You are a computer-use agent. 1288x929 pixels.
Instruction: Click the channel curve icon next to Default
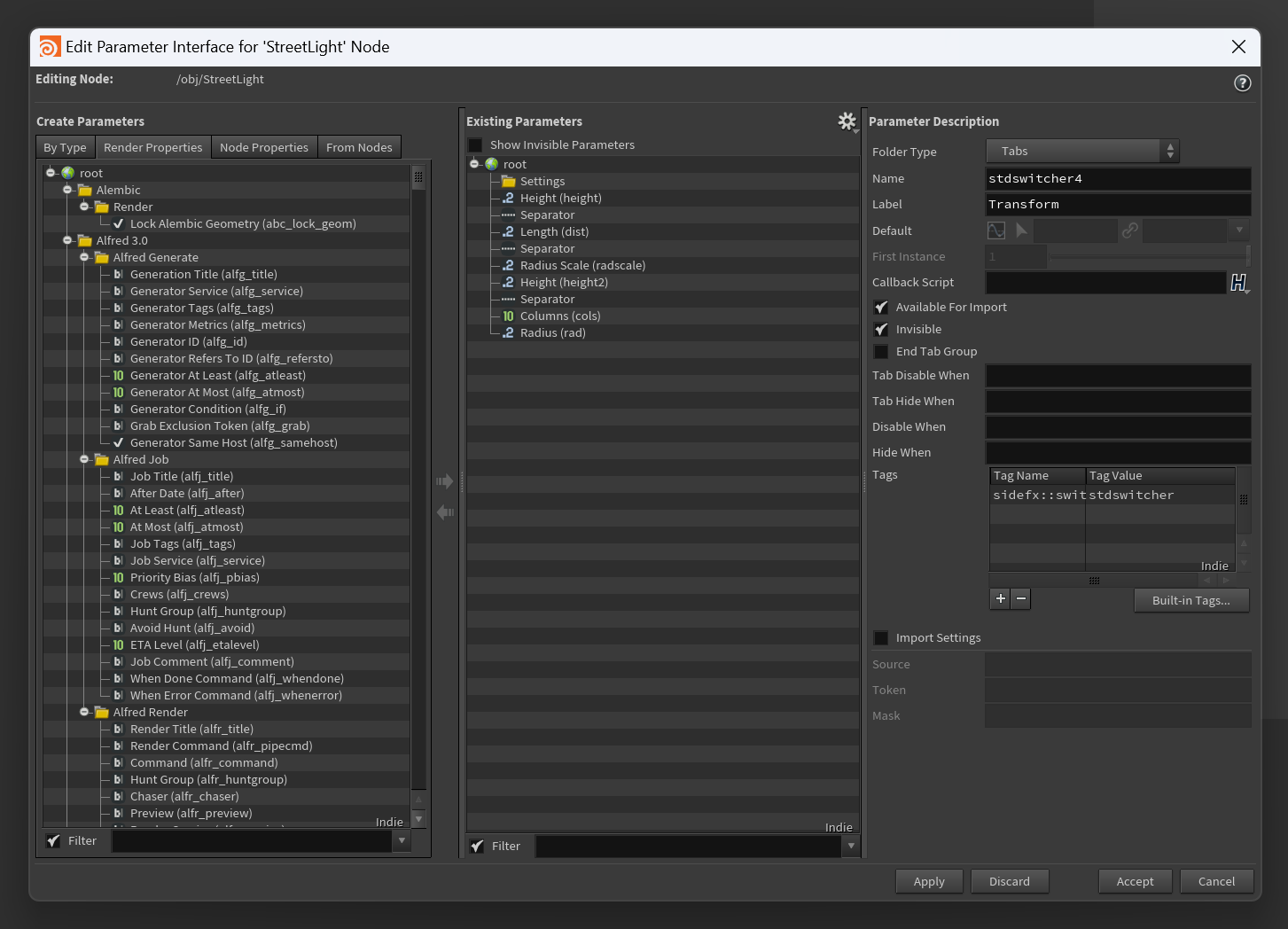996,230
